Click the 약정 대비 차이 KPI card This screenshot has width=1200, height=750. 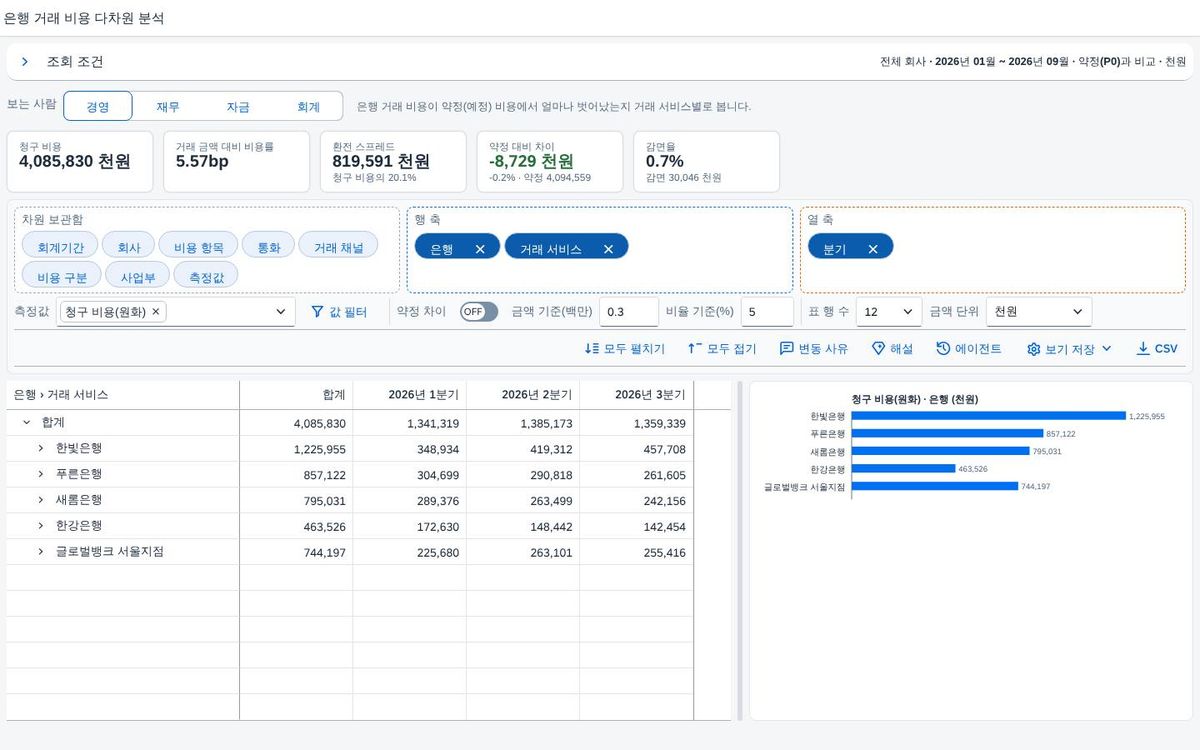tap(550, 162)
